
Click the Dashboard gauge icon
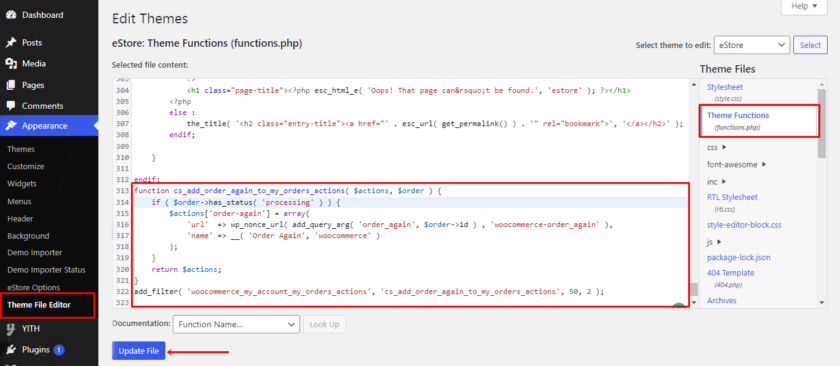coord(11,15)
